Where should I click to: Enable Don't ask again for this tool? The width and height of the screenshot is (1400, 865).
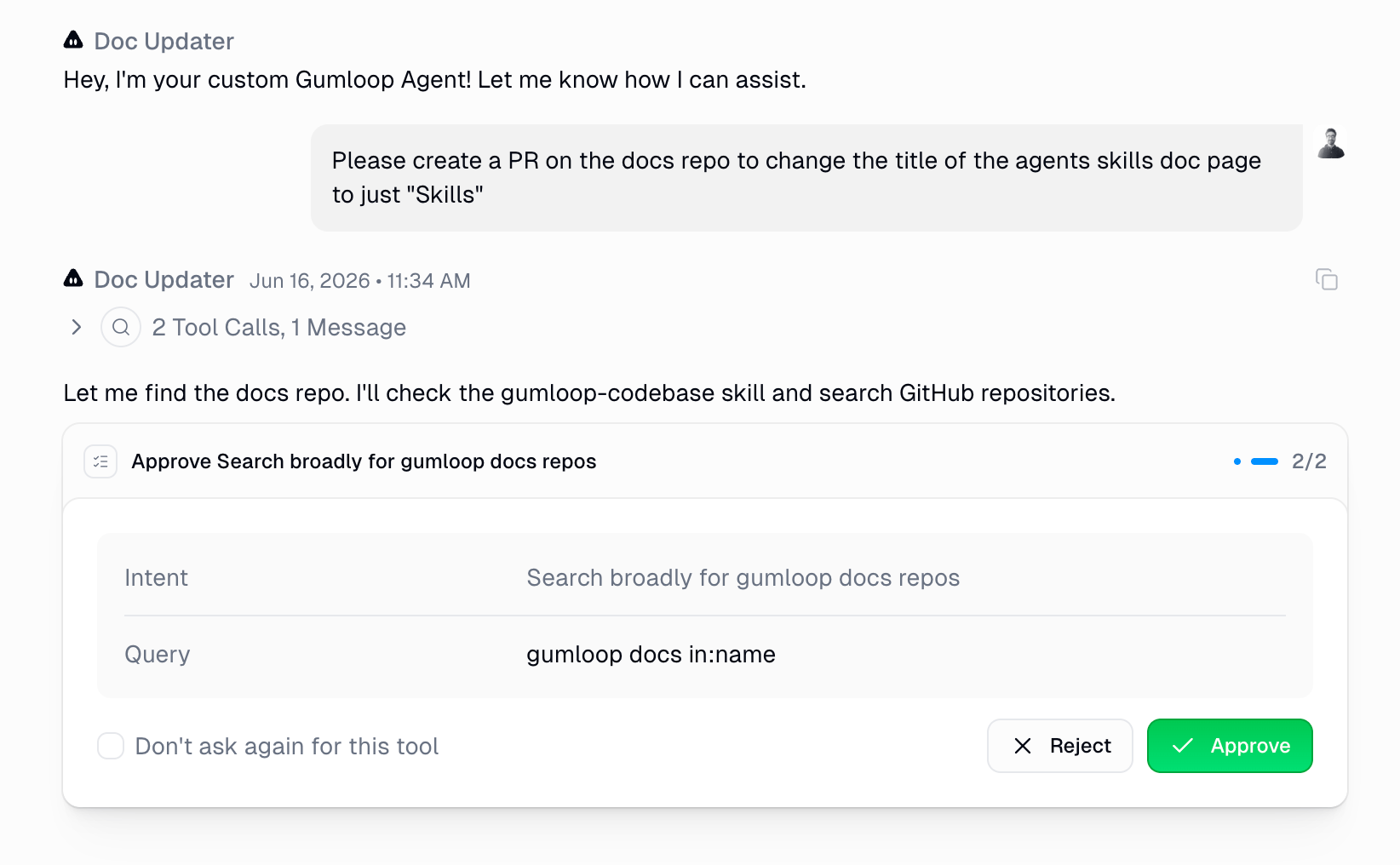[111, 746]
